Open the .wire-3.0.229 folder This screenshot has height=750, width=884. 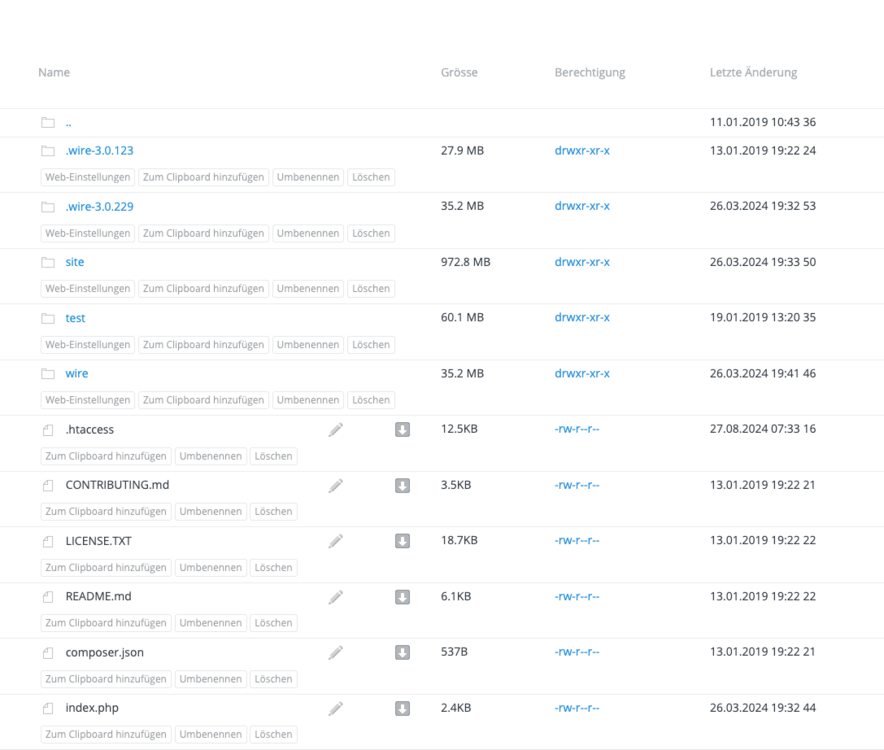click(99, 207)
